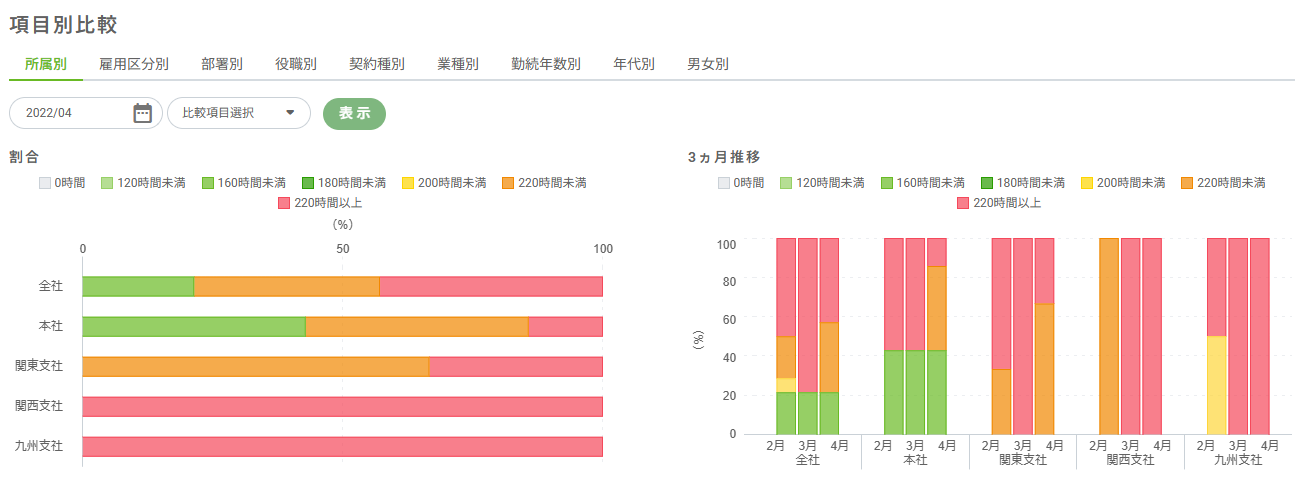
Task: Select the 役職別 tab
Action: 296,64
